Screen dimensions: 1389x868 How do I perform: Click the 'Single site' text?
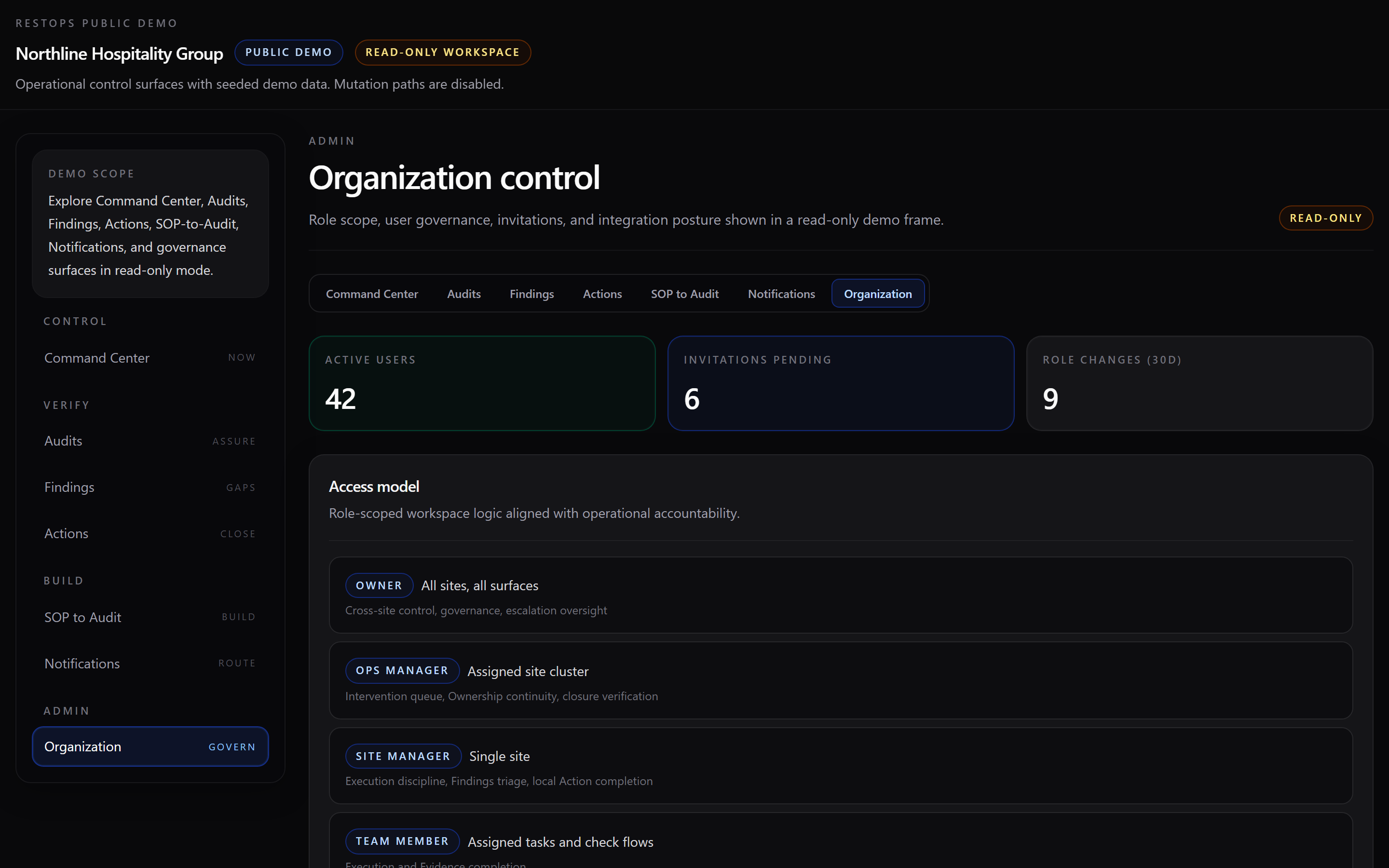coord(499,757)
